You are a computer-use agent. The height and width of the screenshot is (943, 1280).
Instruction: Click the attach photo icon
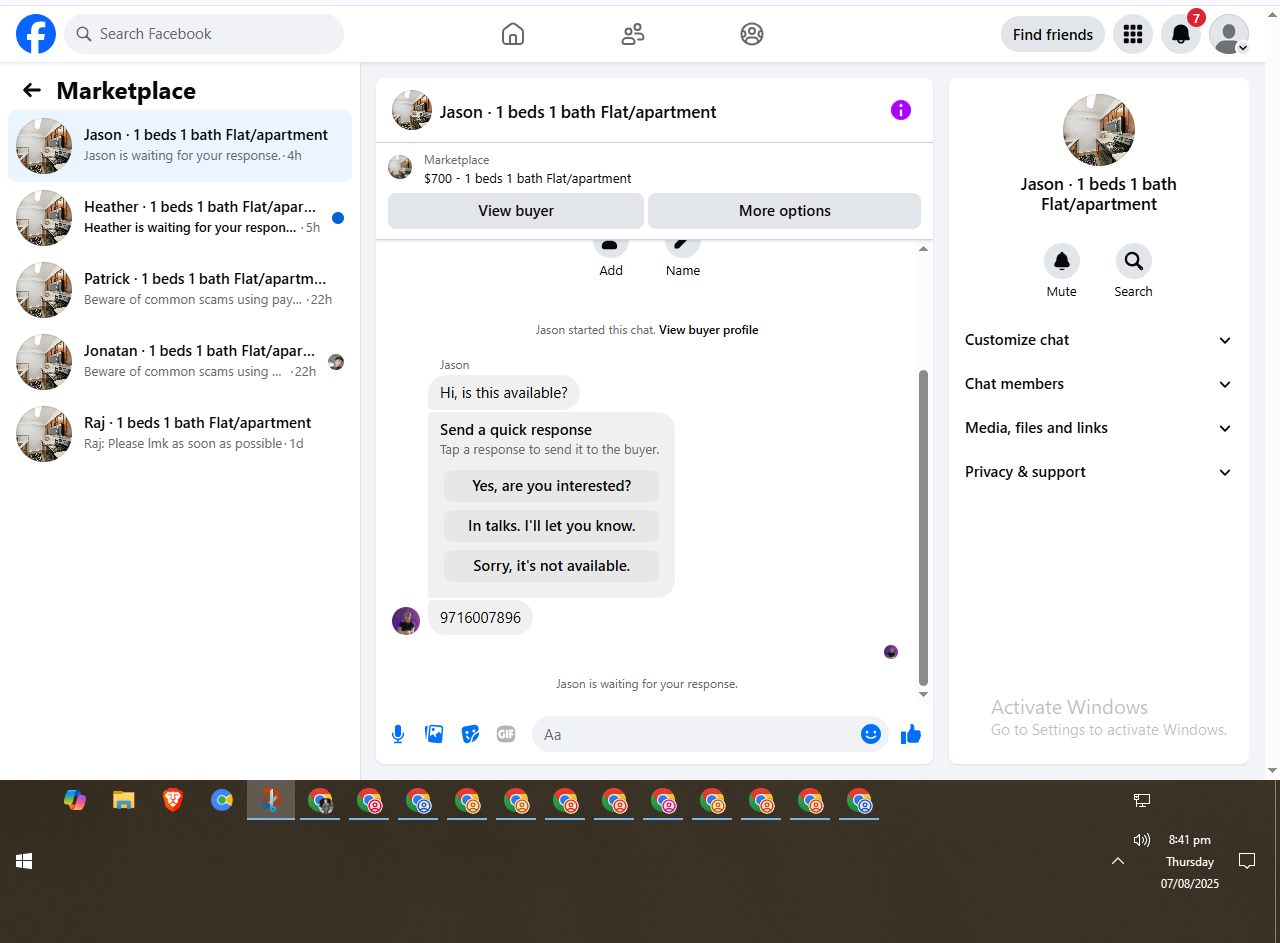click(x=434, y=734)
